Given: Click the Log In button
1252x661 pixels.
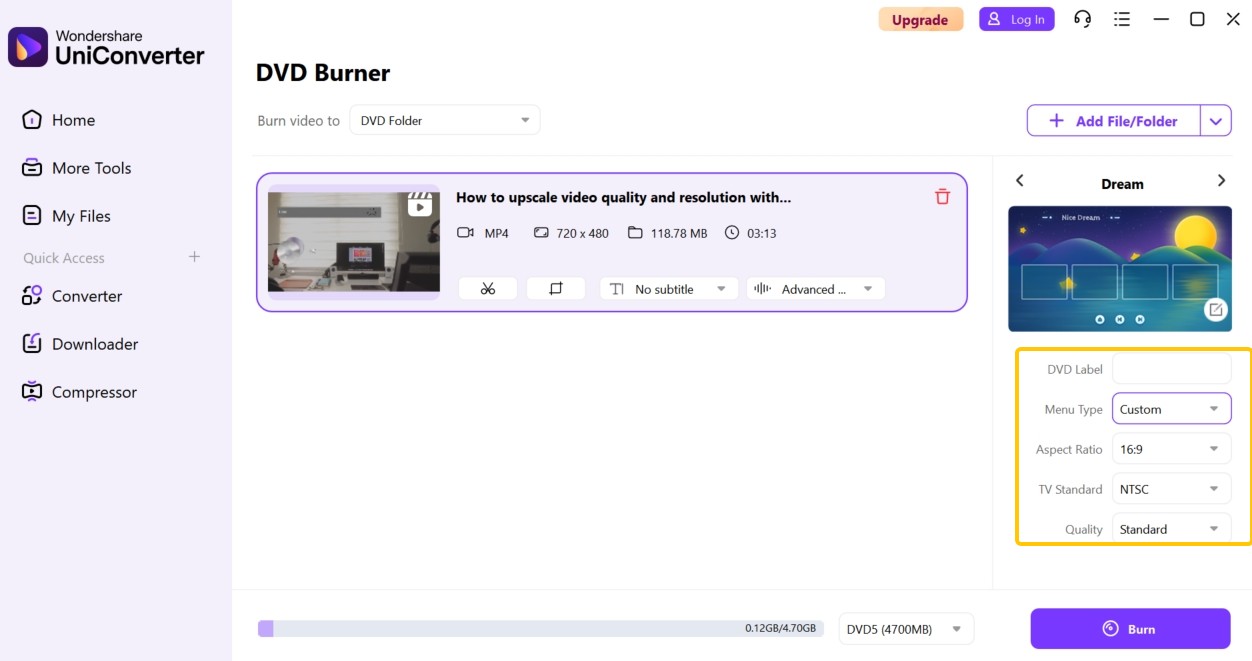Looking at the screenshot, I should pyautogui.click(x=1016, y=19).
